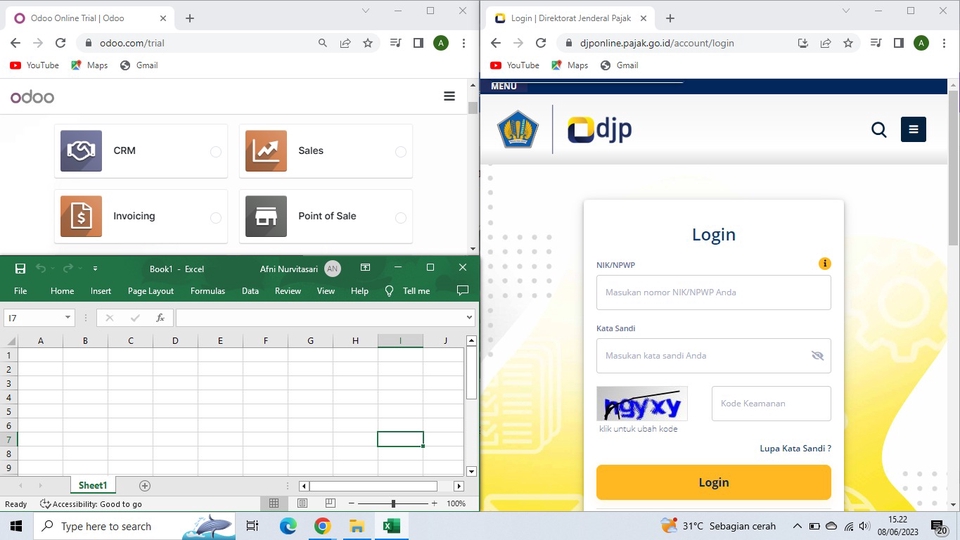The width and height of the screenshot is (960, 540).
Task: Open Odoo hamburger menu
Action: 449,96
